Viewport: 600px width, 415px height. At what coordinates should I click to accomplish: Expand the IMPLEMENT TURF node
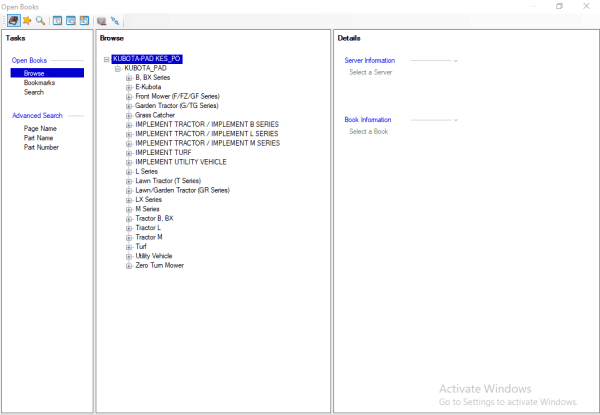tap(129, 153)
